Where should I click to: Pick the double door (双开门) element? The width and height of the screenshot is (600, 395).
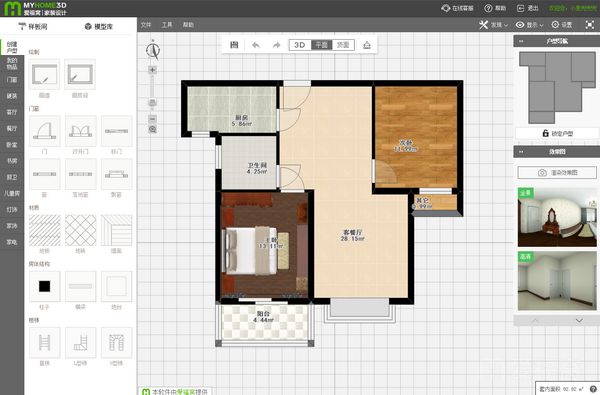click(x=80, y=131)
